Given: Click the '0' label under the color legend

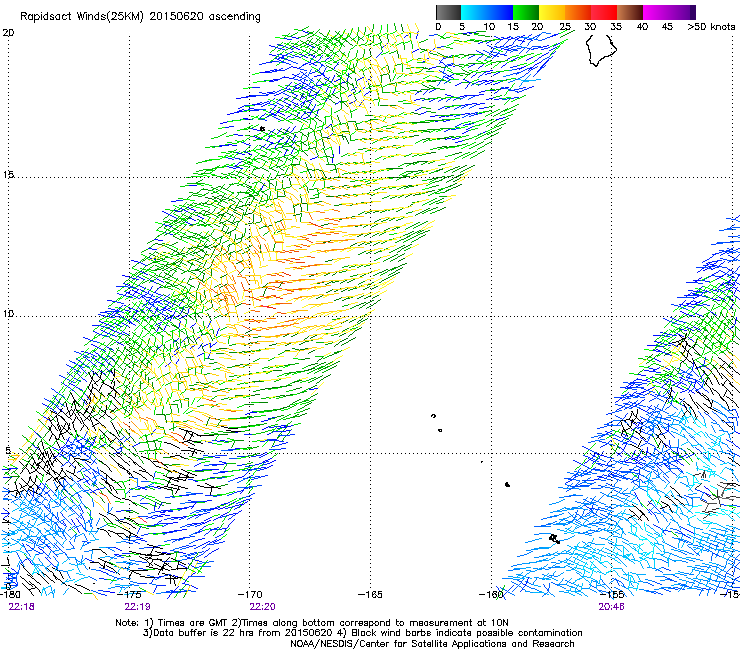Looking at the screenshot, I should pos(438,26).
